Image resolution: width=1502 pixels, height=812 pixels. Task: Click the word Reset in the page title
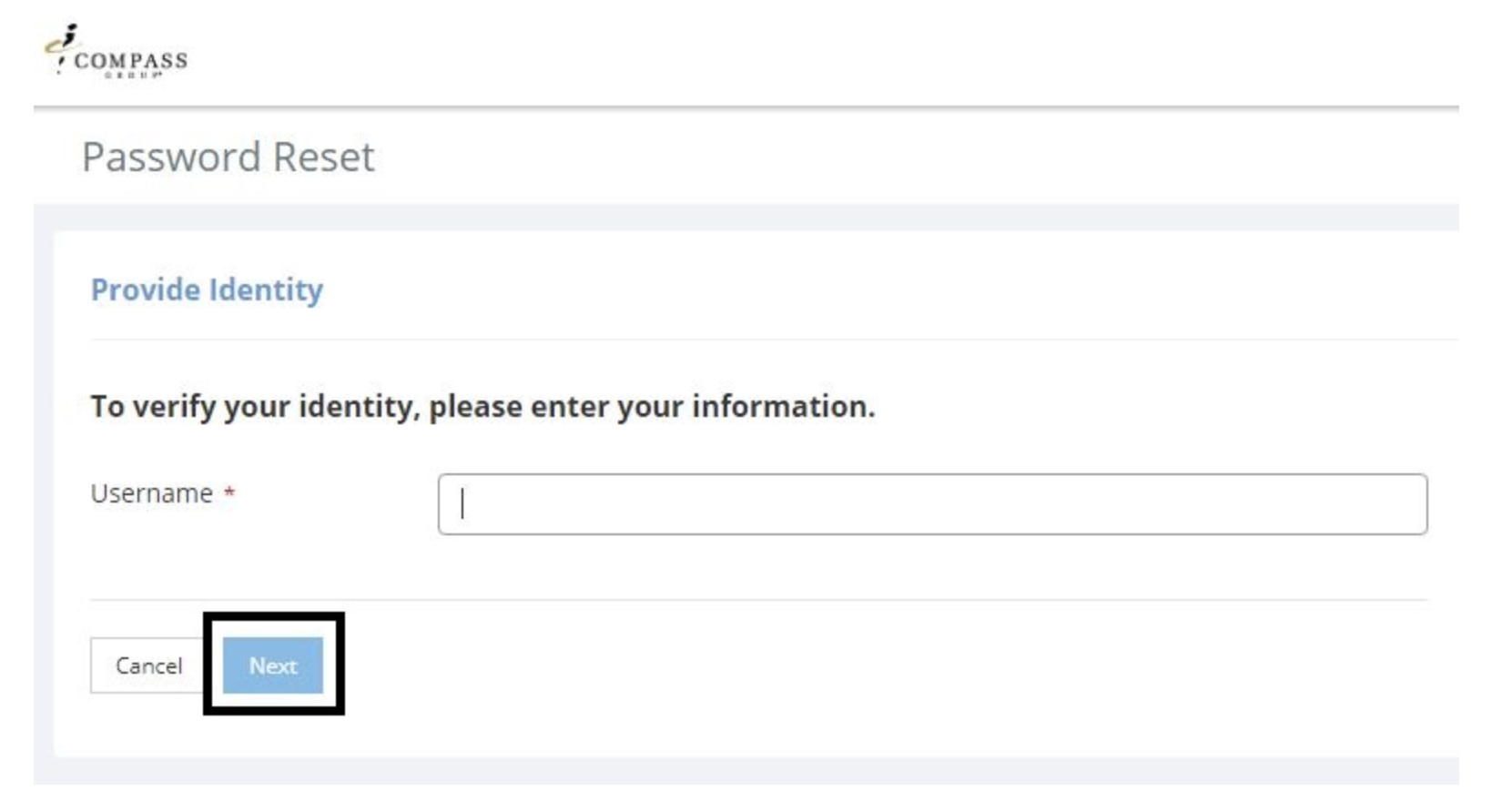pyautogui.click(x=323, y=157)
